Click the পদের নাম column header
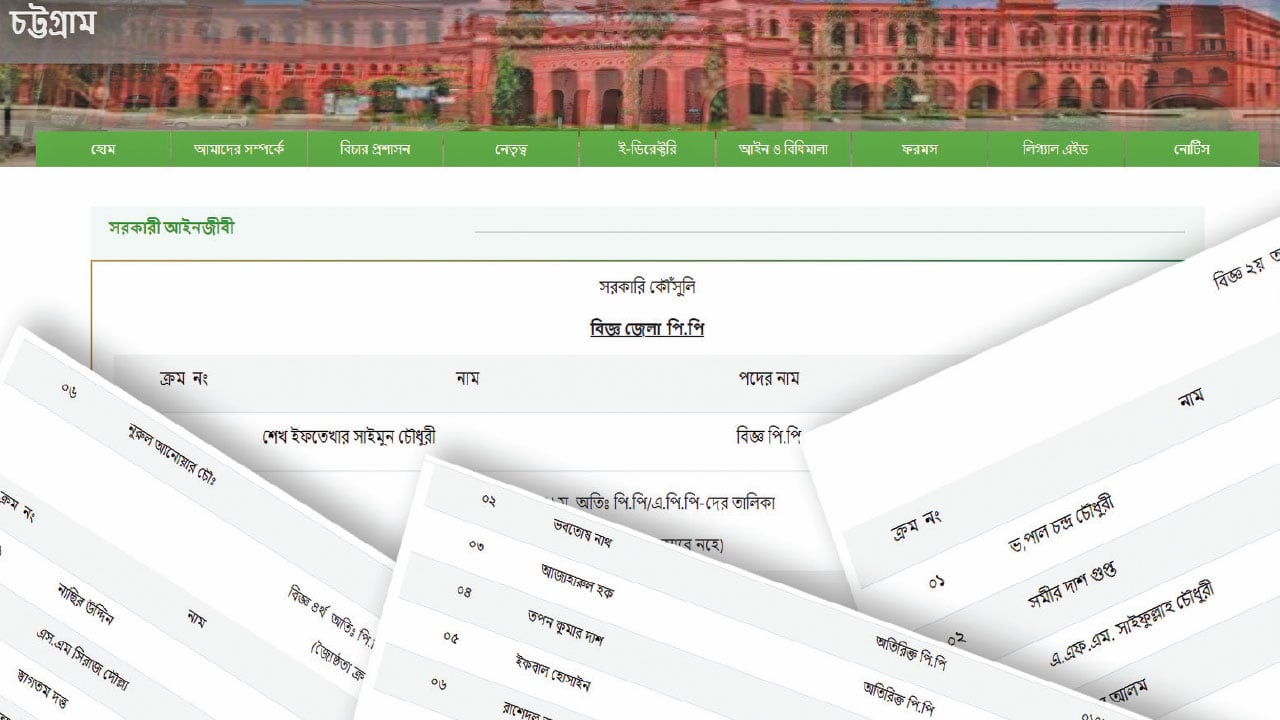Viewport: 1280px width, 720px height. coord(769,379)
